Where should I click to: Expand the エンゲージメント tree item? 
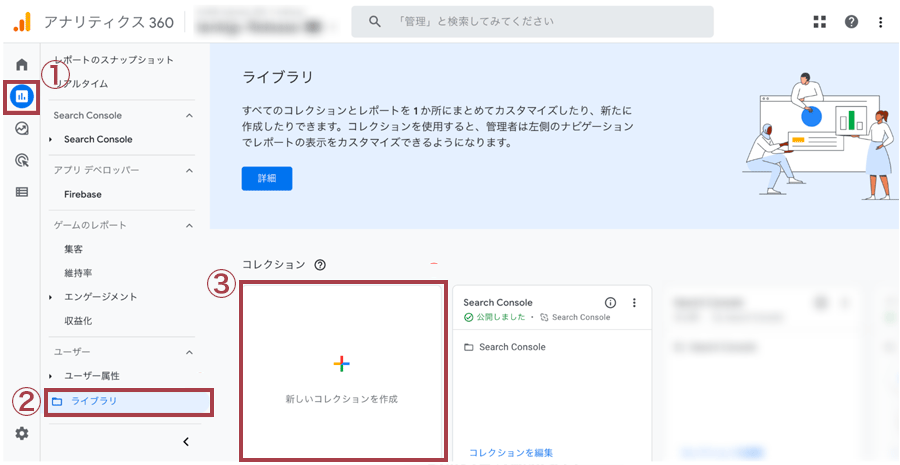52,297
